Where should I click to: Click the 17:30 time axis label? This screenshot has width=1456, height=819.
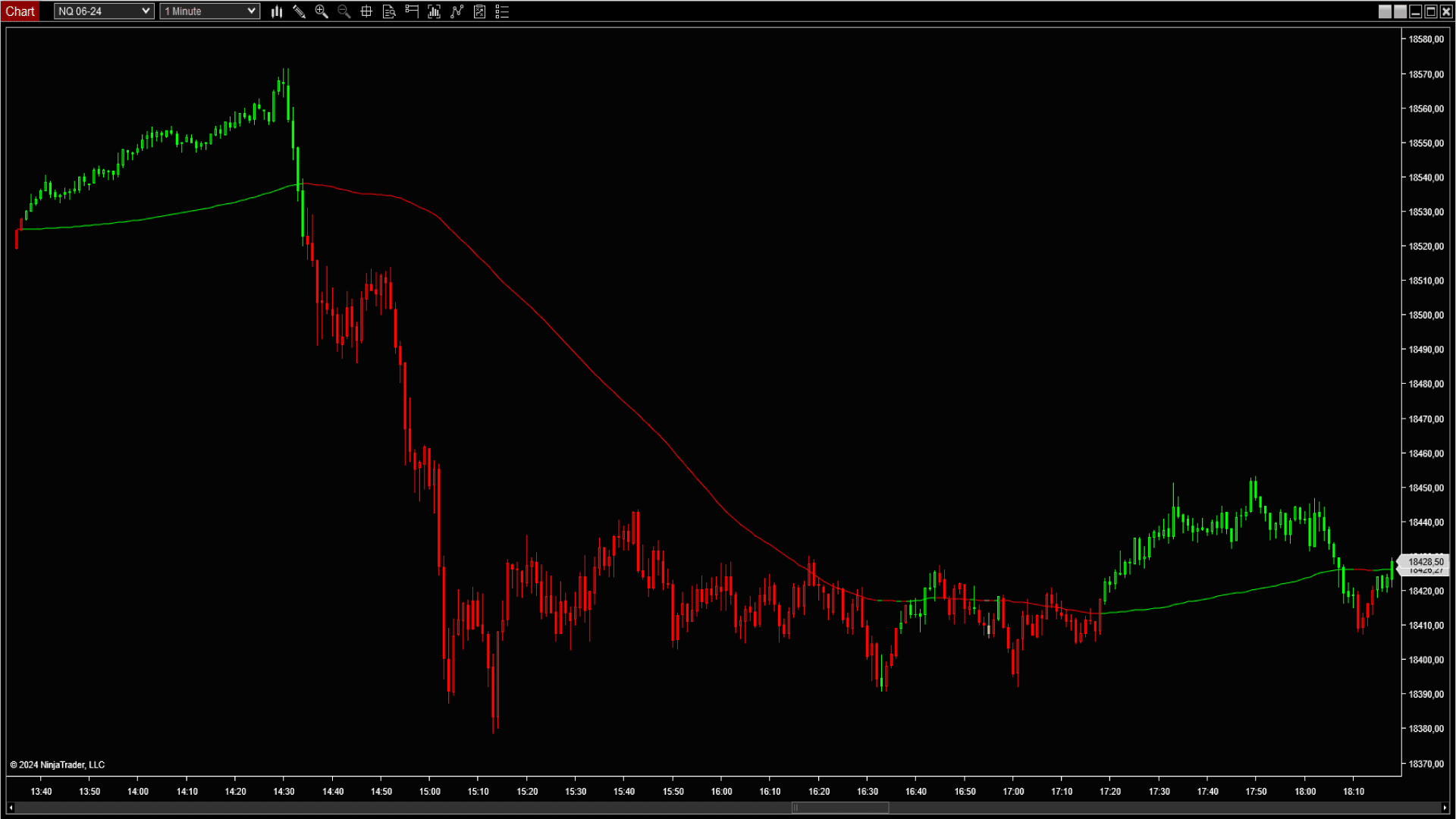1159,792
